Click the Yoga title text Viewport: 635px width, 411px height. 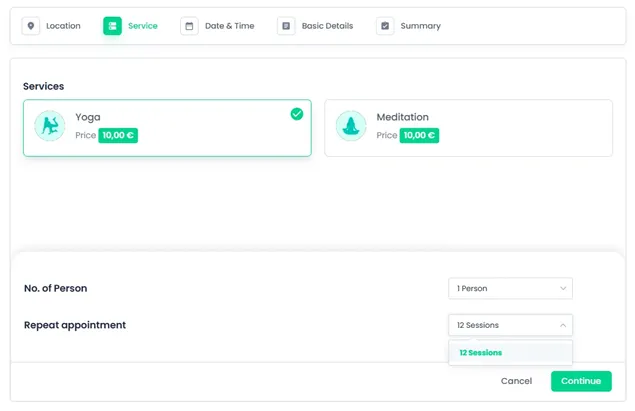[x=88, y=117]
